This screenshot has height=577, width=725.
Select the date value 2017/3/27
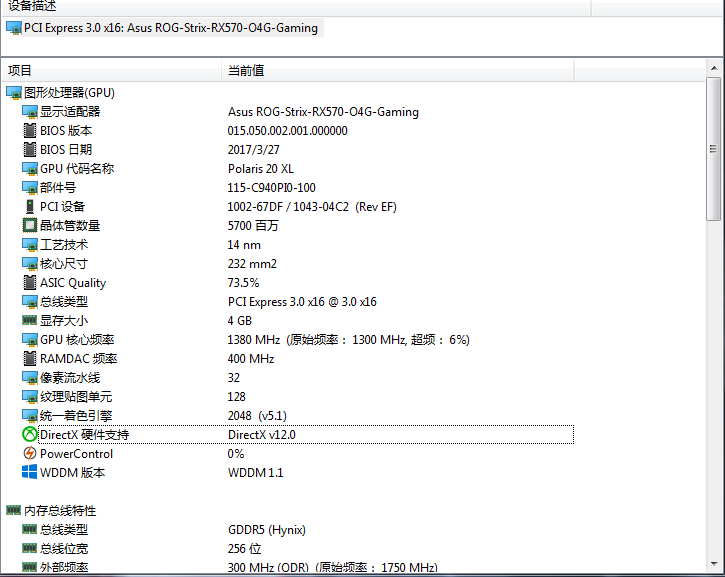253,150
